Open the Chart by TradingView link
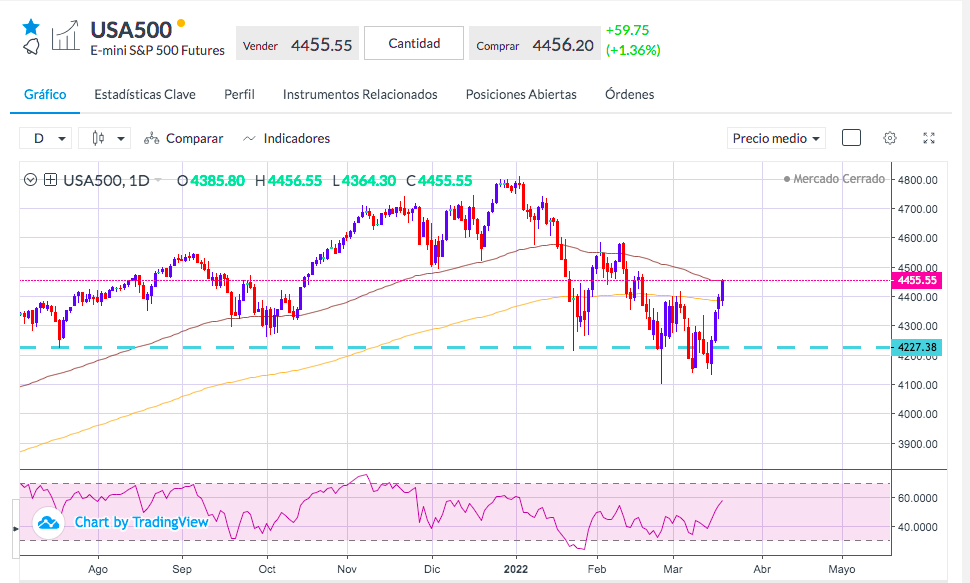This screenshot has width=970, height=583. coord(142,522)
